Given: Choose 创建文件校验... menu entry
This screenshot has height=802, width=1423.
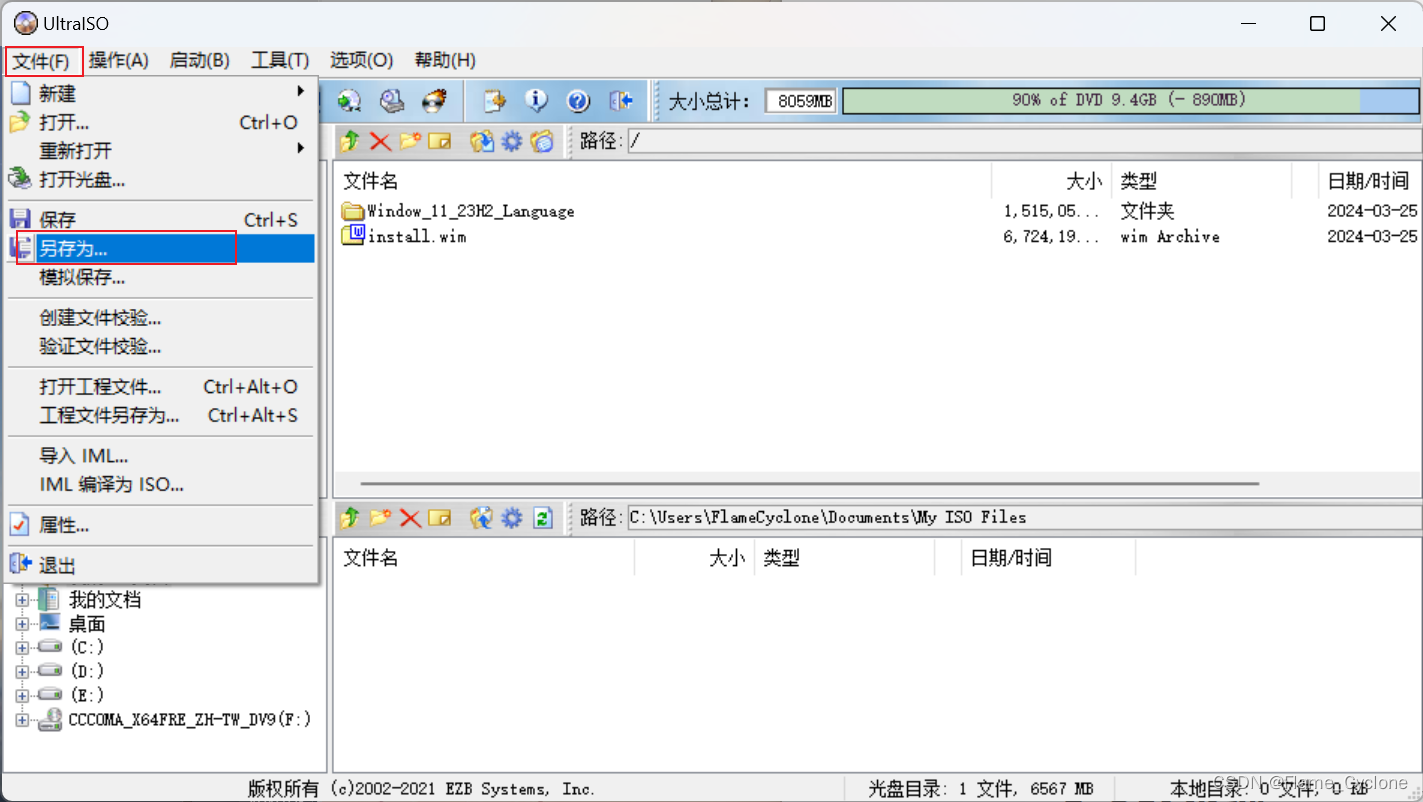Looking at the screenshot, I should point(161,318).
